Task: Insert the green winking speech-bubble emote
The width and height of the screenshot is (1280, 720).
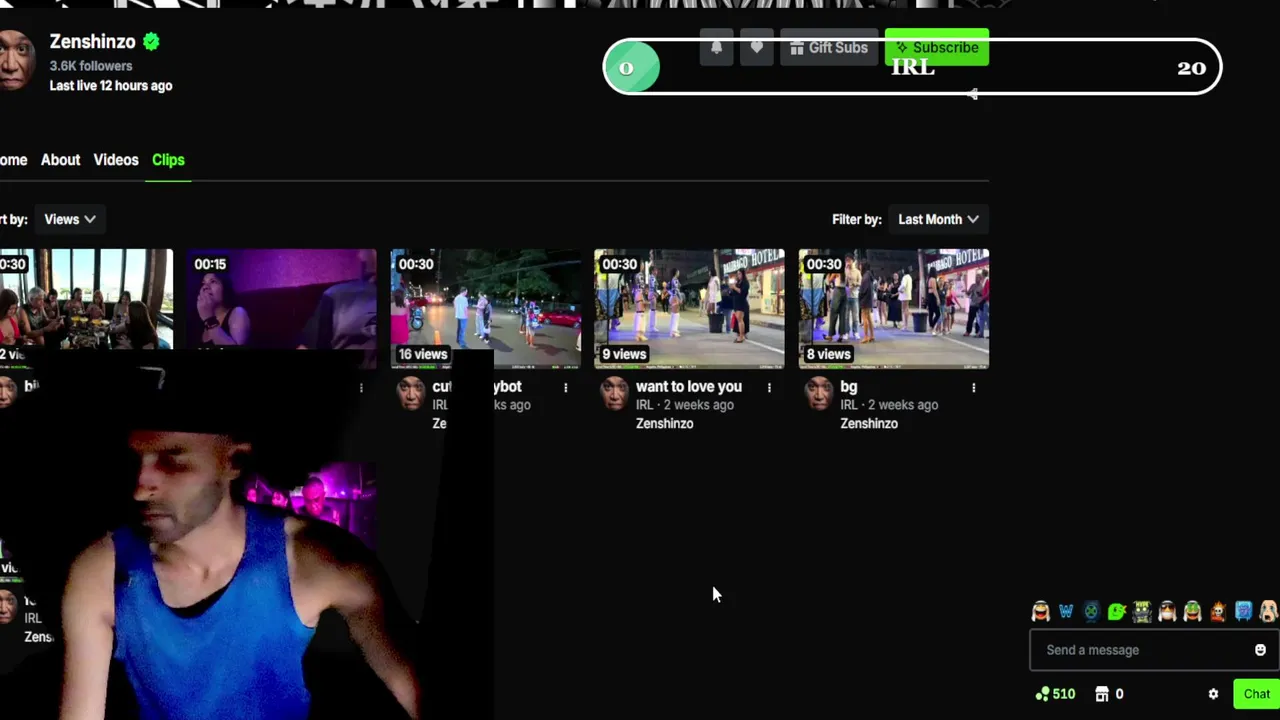Action: pos(1117,612)
